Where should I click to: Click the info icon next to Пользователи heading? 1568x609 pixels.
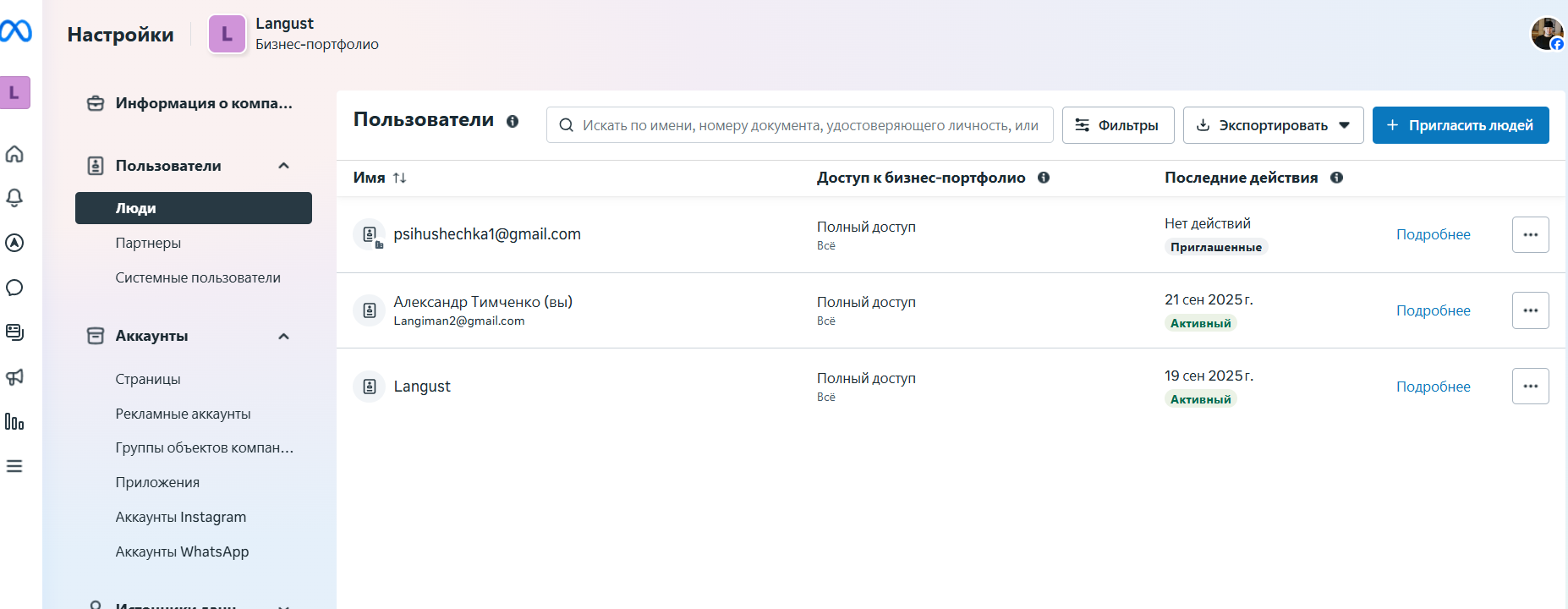click(x=513, y=121)
